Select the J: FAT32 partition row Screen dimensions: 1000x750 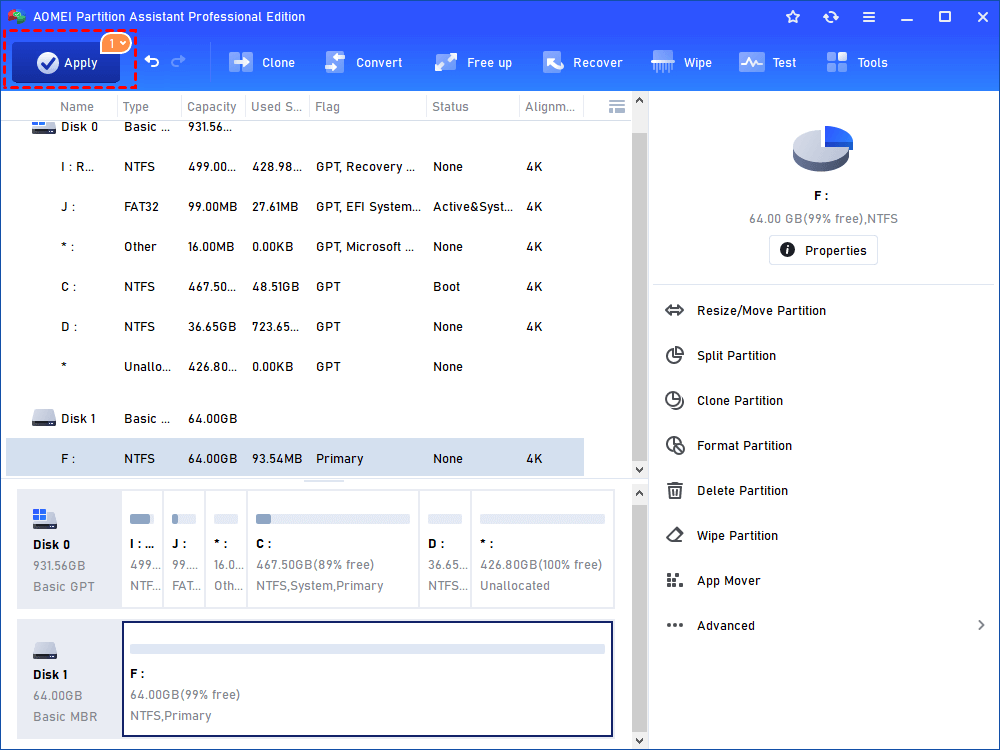coord(295,207)
